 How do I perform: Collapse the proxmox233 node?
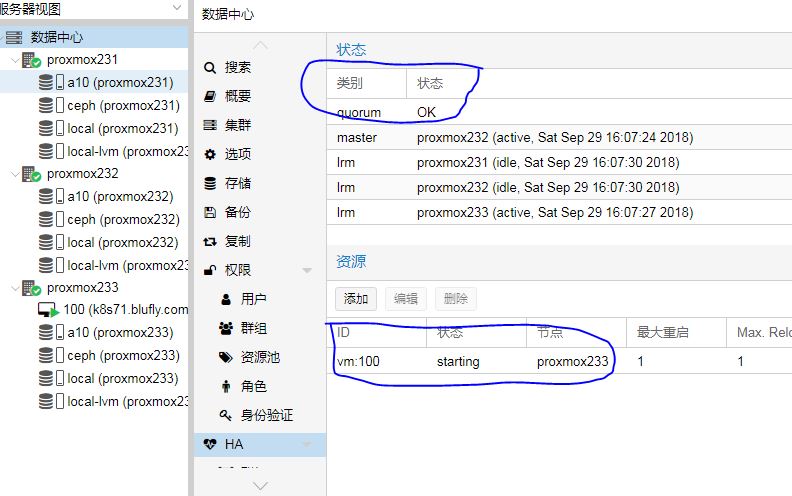(14, 288)
